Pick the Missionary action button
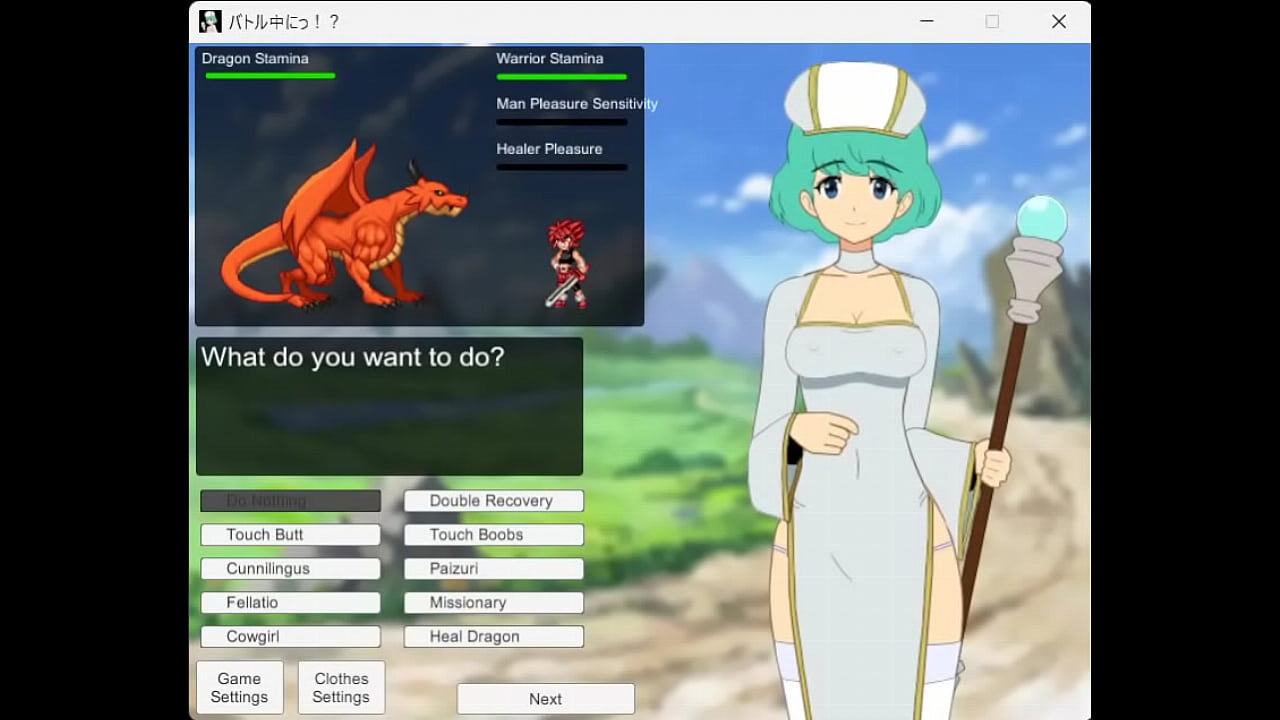 pos(493,603)
